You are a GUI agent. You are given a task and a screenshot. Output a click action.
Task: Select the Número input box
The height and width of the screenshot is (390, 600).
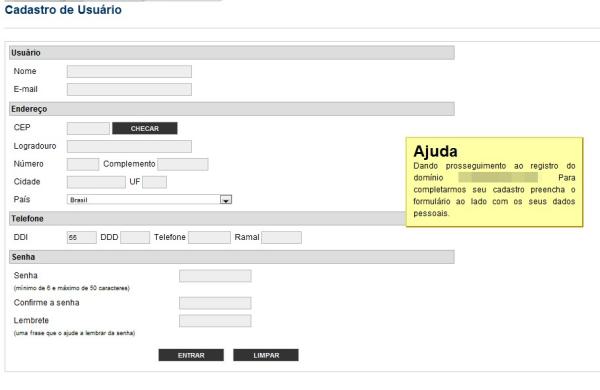coord(83,164)
